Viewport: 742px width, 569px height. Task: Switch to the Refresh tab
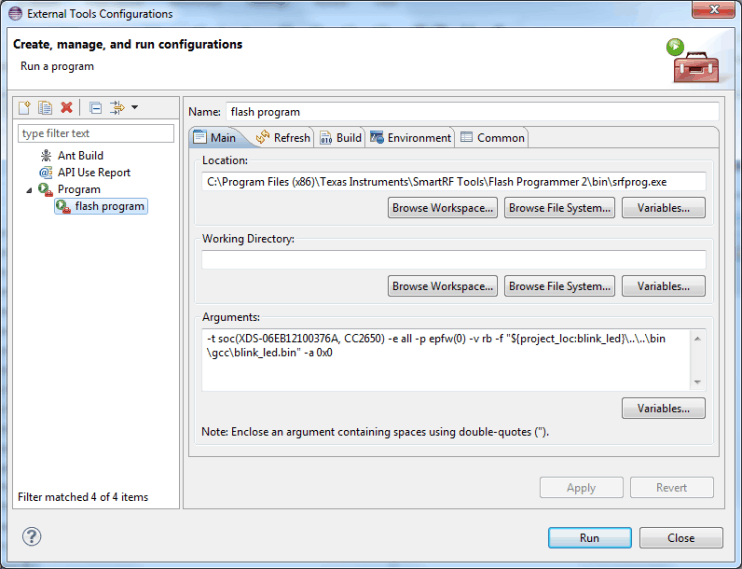(x=283, y=138)
